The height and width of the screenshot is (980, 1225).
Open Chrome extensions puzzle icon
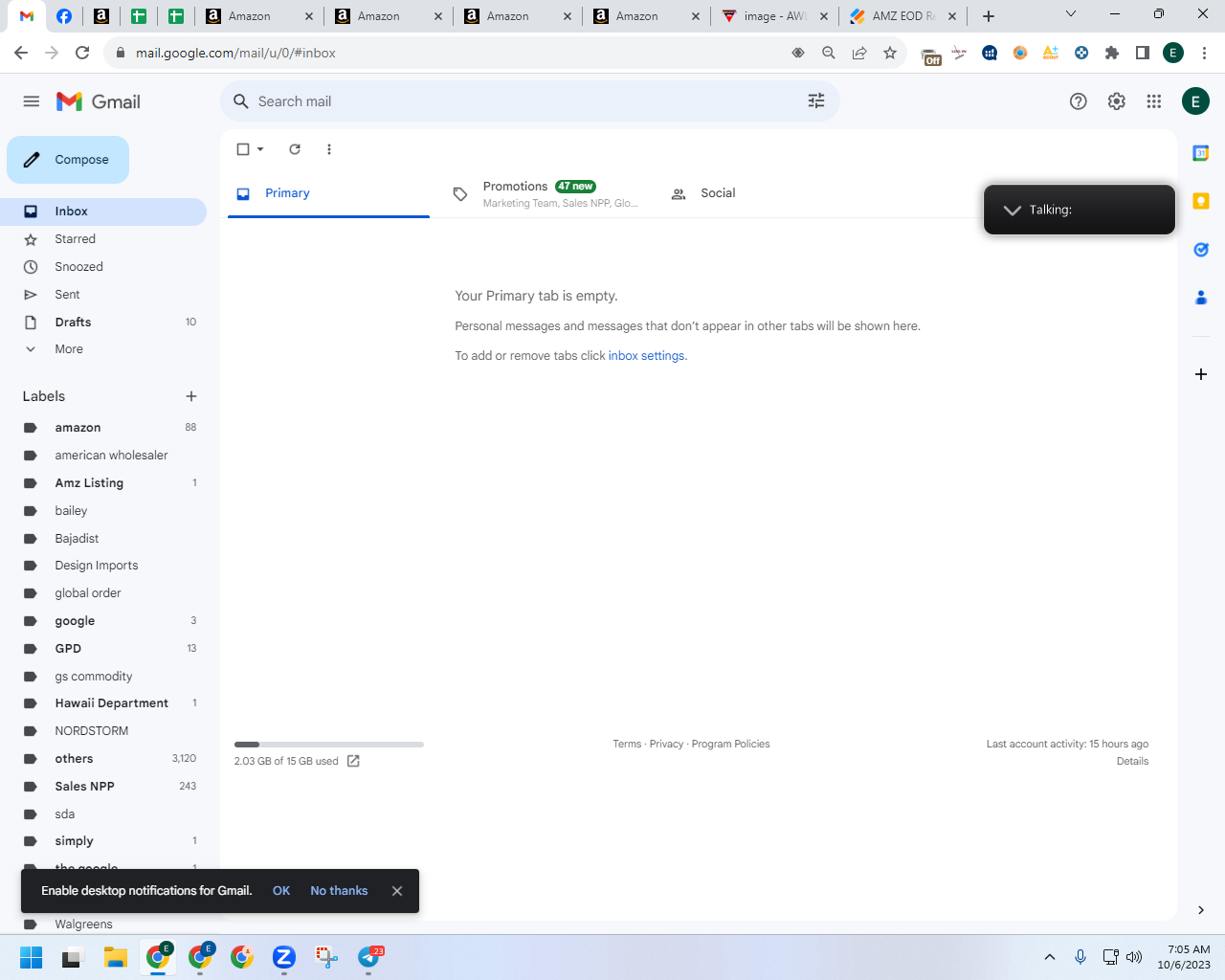pos(1112,53)
